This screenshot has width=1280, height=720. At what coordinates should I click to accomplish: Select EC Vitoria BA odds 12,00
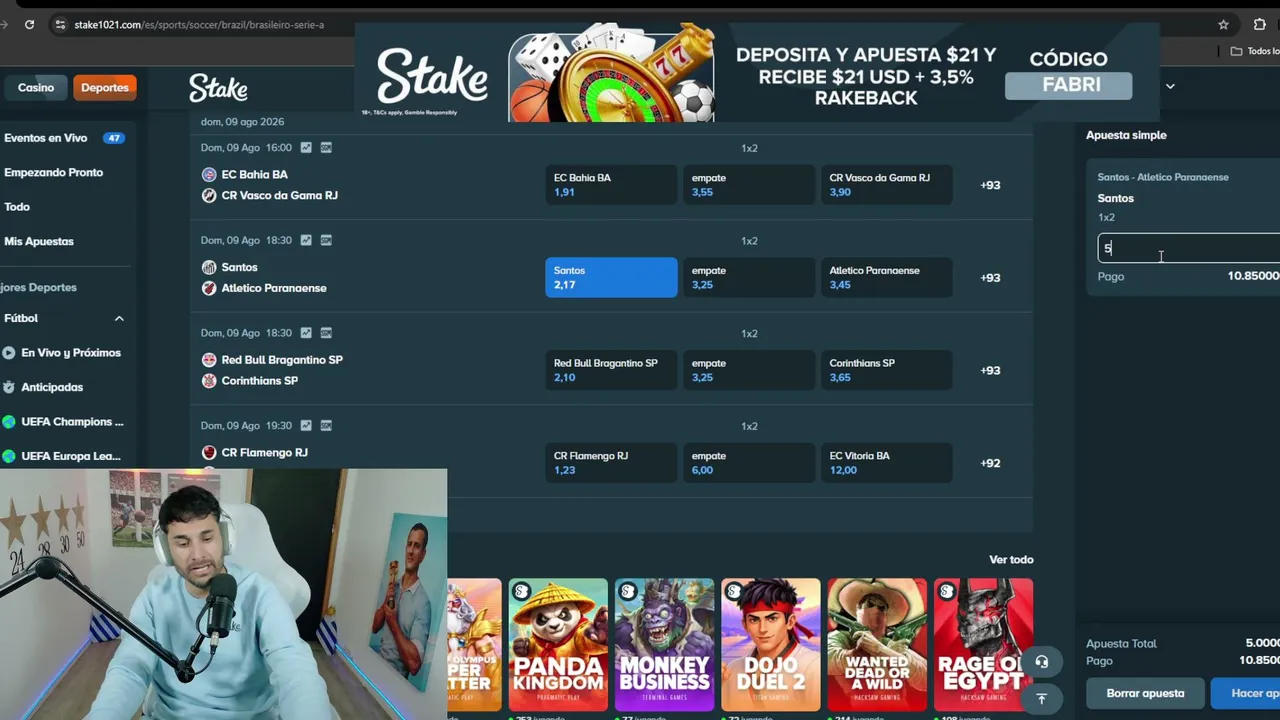click(x=886, y=463)
